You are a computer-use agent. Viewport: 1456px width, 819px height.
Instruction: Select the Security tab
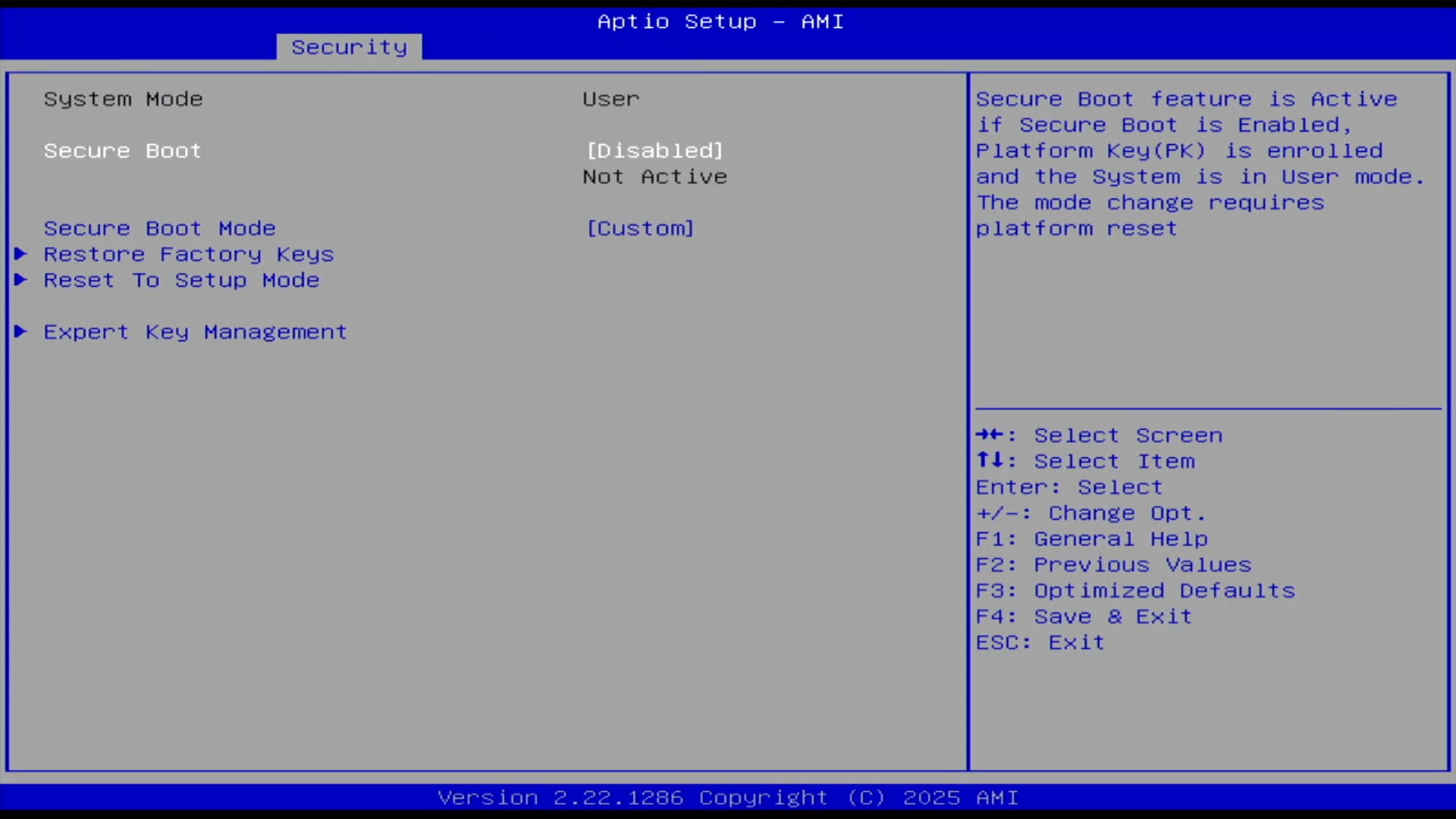click(349, 47)
